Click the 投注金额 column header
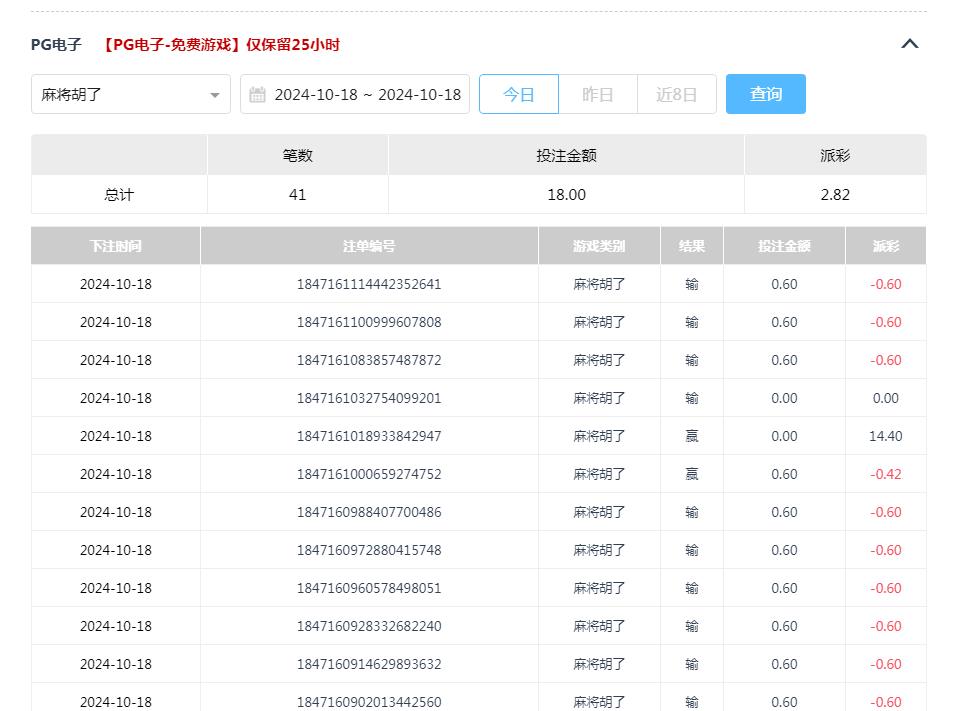The height and width of the screenshot is (711, 958). point(784,245)
